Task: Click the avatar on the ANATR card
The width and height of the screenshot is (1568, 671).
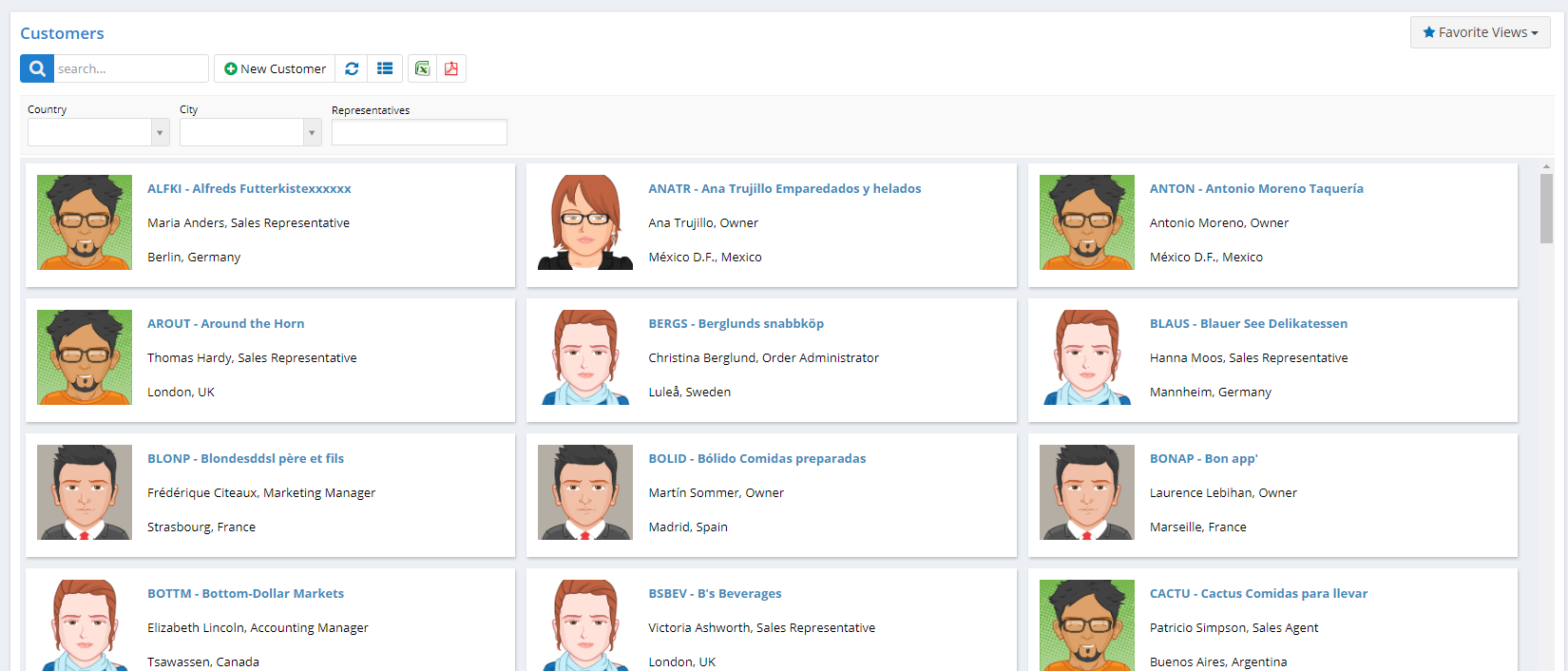Action: 585,222
